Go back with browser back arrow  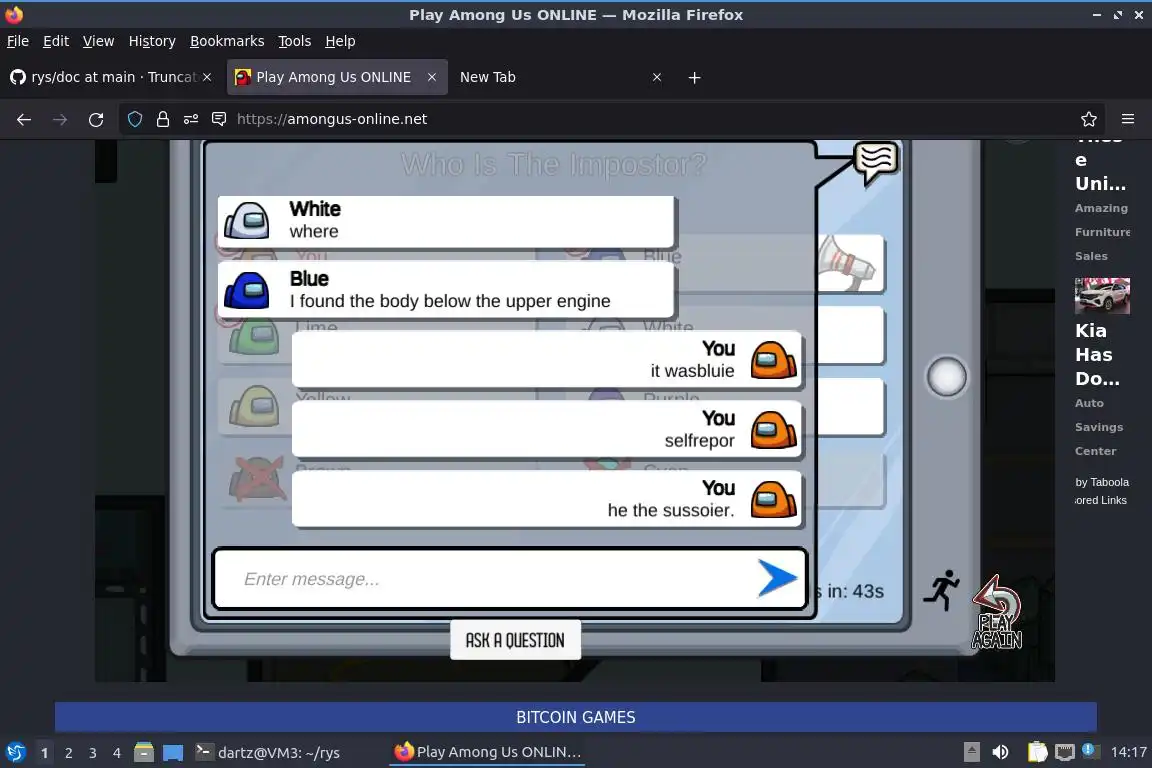[x=24, y=119]
